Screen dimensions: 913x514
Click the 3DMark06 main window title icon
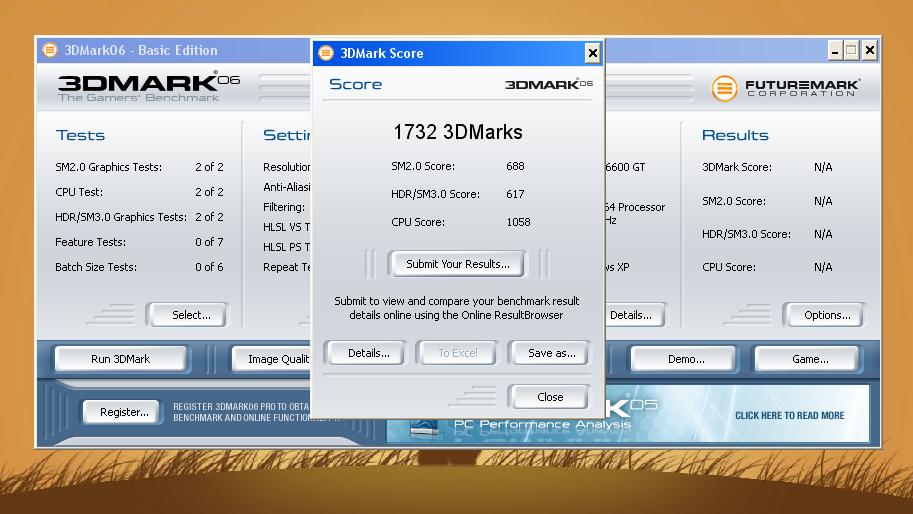click(50, 50)
